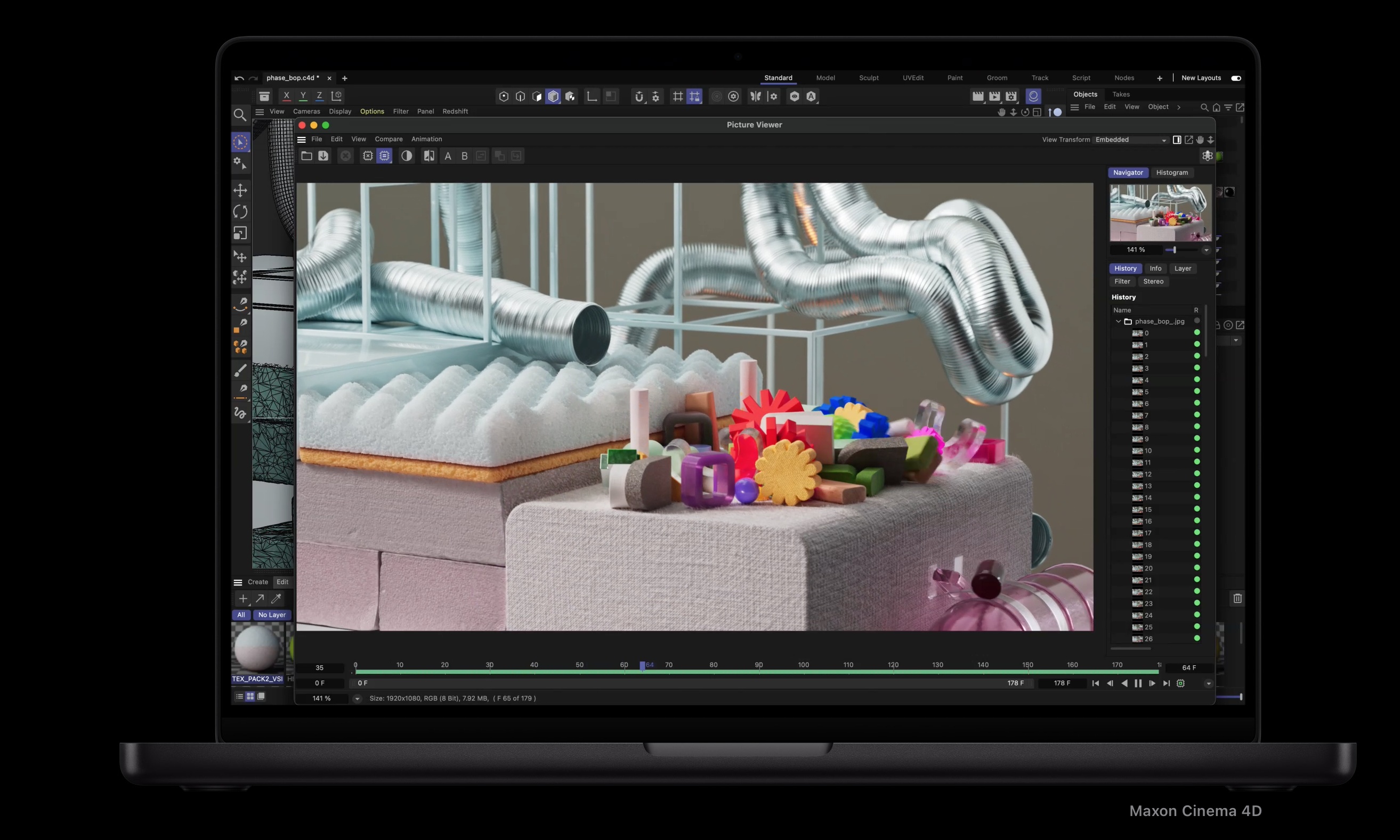Viewport: 1400px width, 840px height.
Task: Click the TEX_PACK2 material thumbnail
Action: point(258,648)
